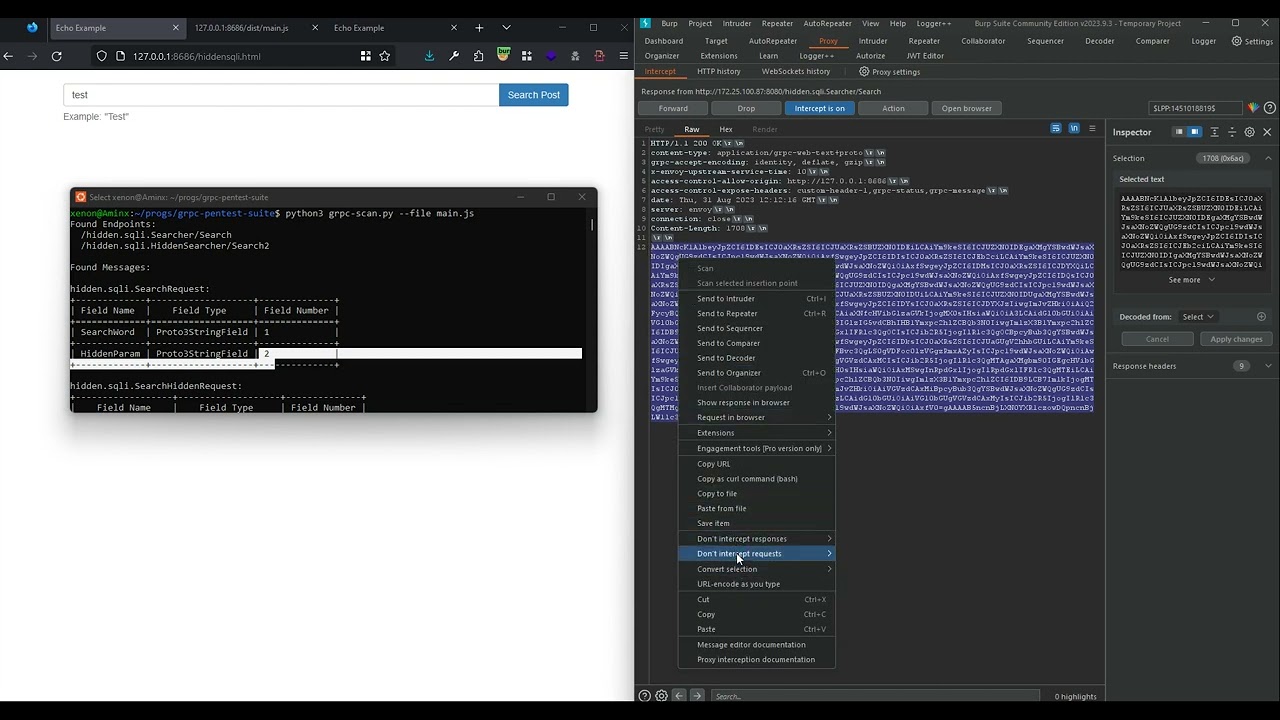
Task: Open Decoded from Select dropdown
Action: (x=1197, y=317)
